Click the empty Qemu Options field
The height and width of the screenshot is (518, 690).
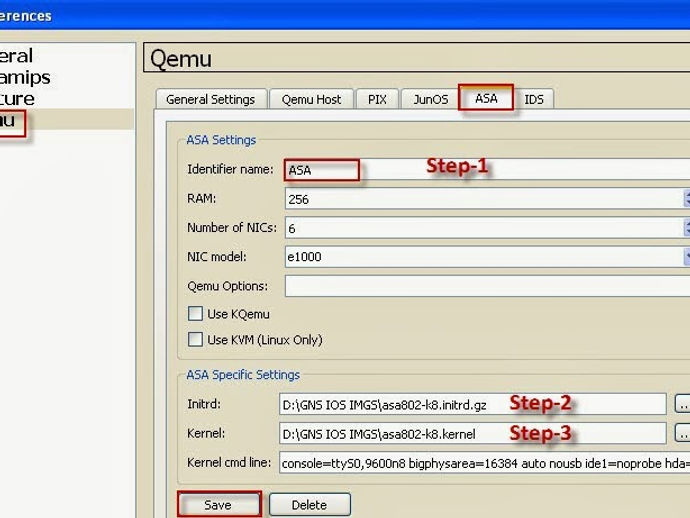[487, 286]
